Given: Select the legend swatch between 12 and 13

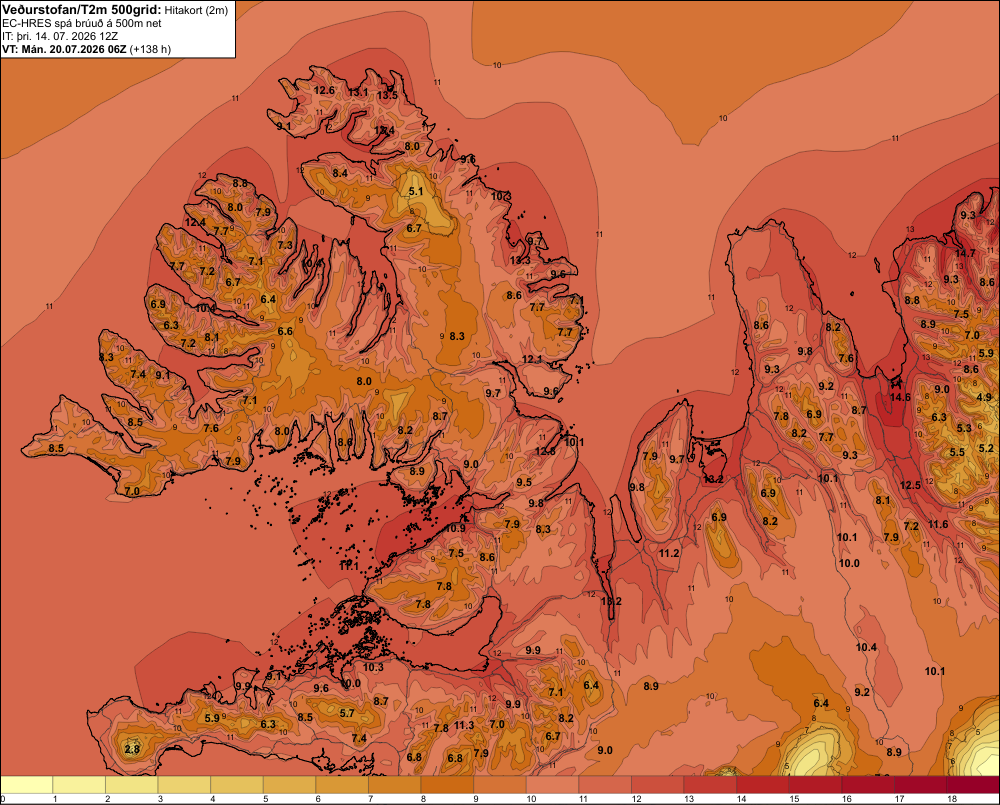Looking at the screenshot, I should (x=658, y=785).
